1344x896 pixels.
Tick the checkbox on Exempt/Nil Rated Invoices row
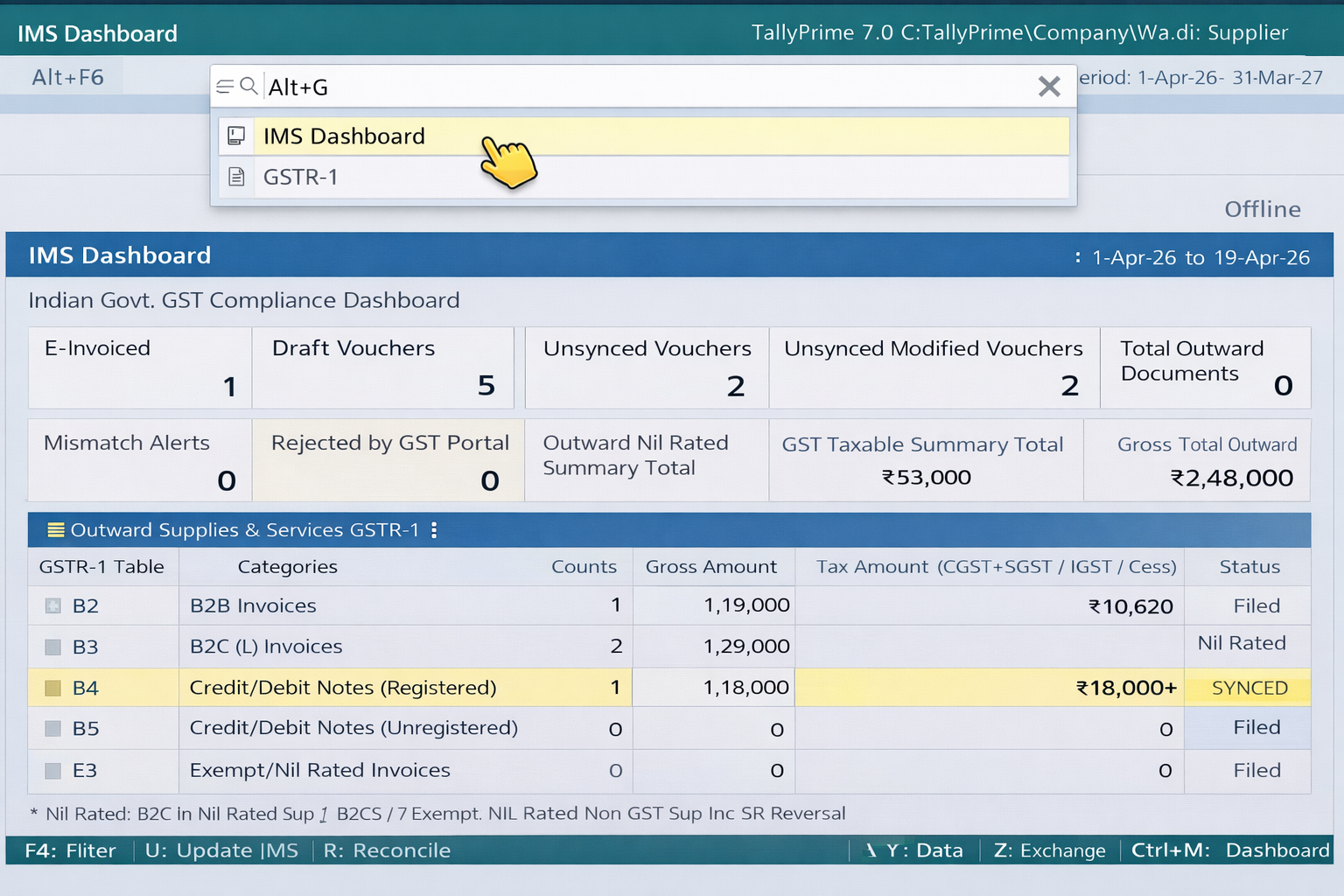pos(52,771)
